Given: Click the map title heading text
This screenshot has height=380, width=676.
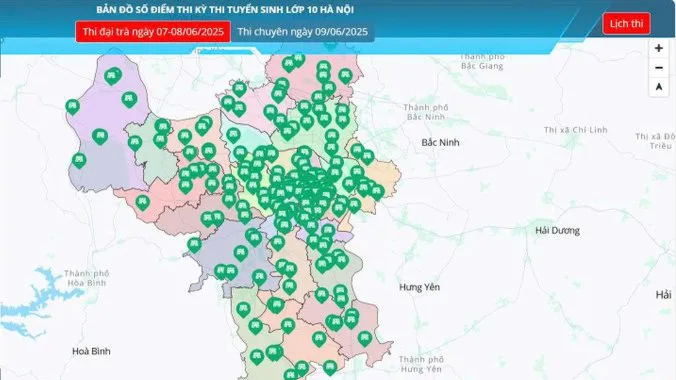Looking at the screenshot, I should 225,9.
